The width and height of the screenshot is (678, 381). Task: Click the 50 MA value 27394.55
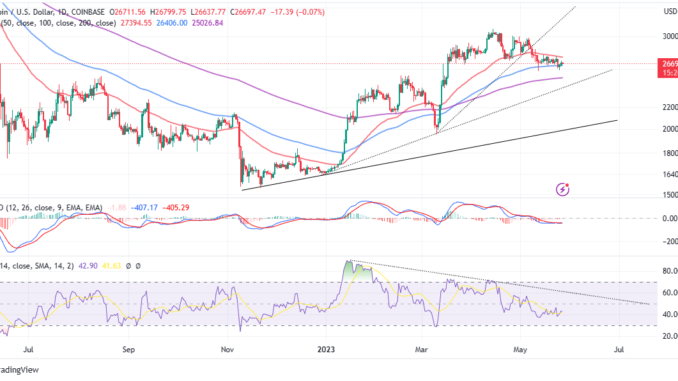[136, 23]
